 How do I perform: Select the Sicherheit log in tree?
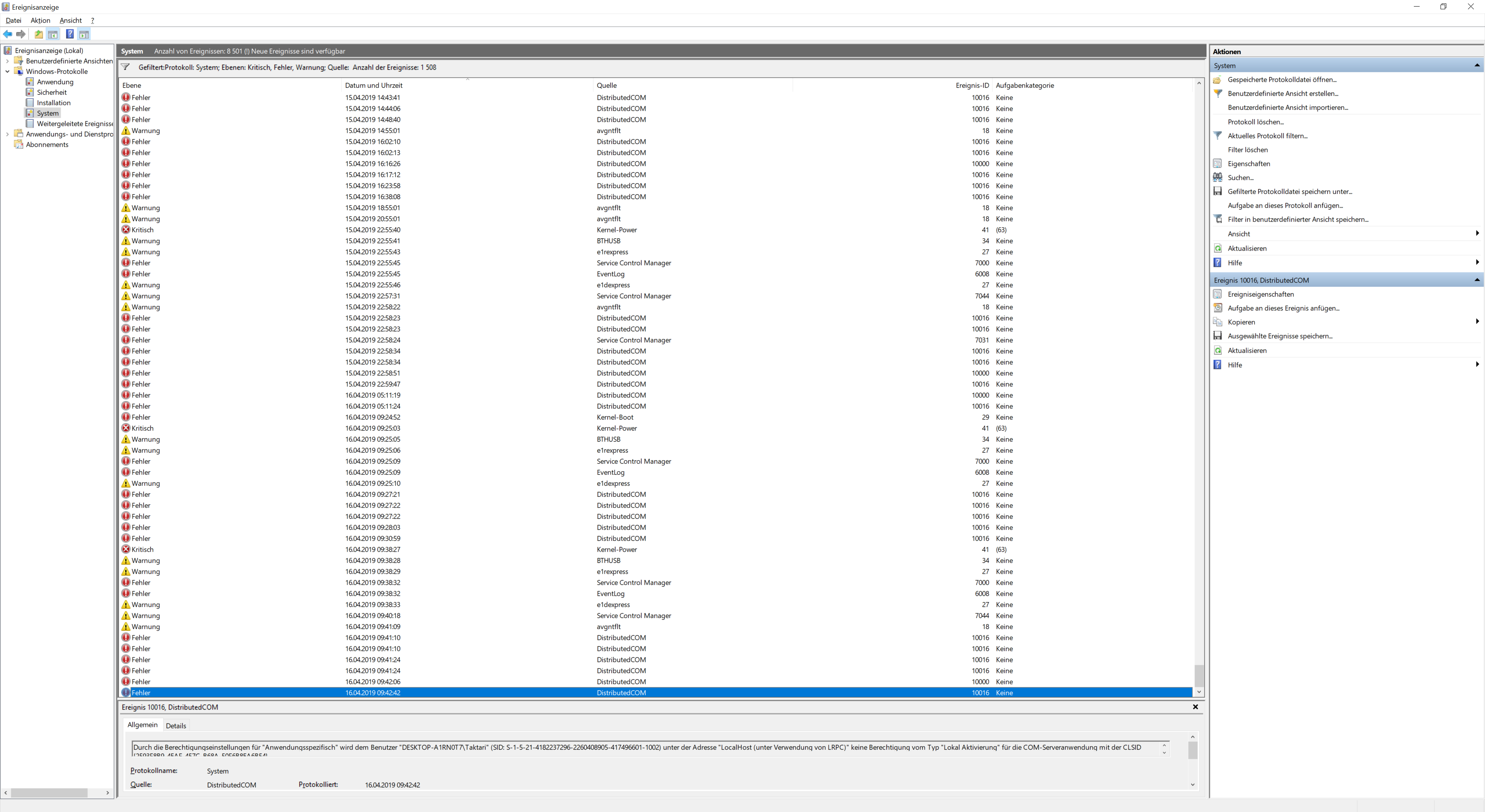[51, 92]
